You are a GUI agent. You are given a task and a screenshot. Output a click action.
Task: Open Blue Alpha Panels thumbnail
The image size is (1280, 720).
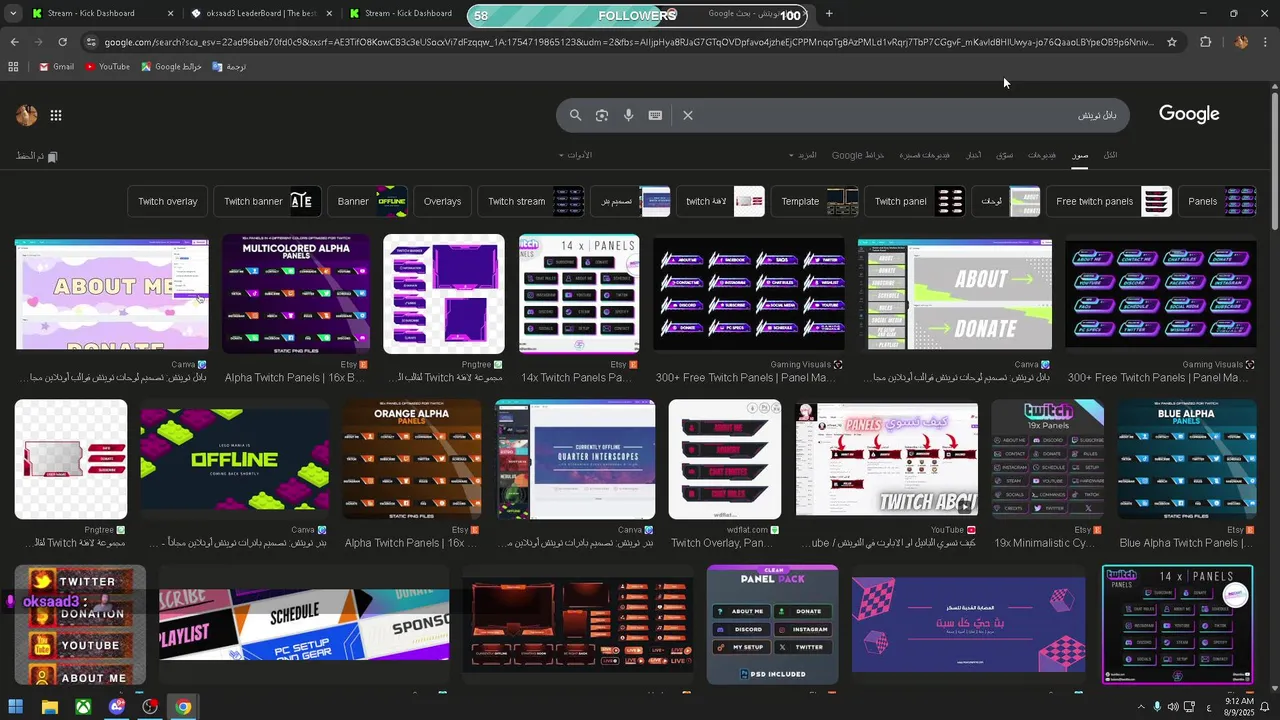[x=1186, y=459]
